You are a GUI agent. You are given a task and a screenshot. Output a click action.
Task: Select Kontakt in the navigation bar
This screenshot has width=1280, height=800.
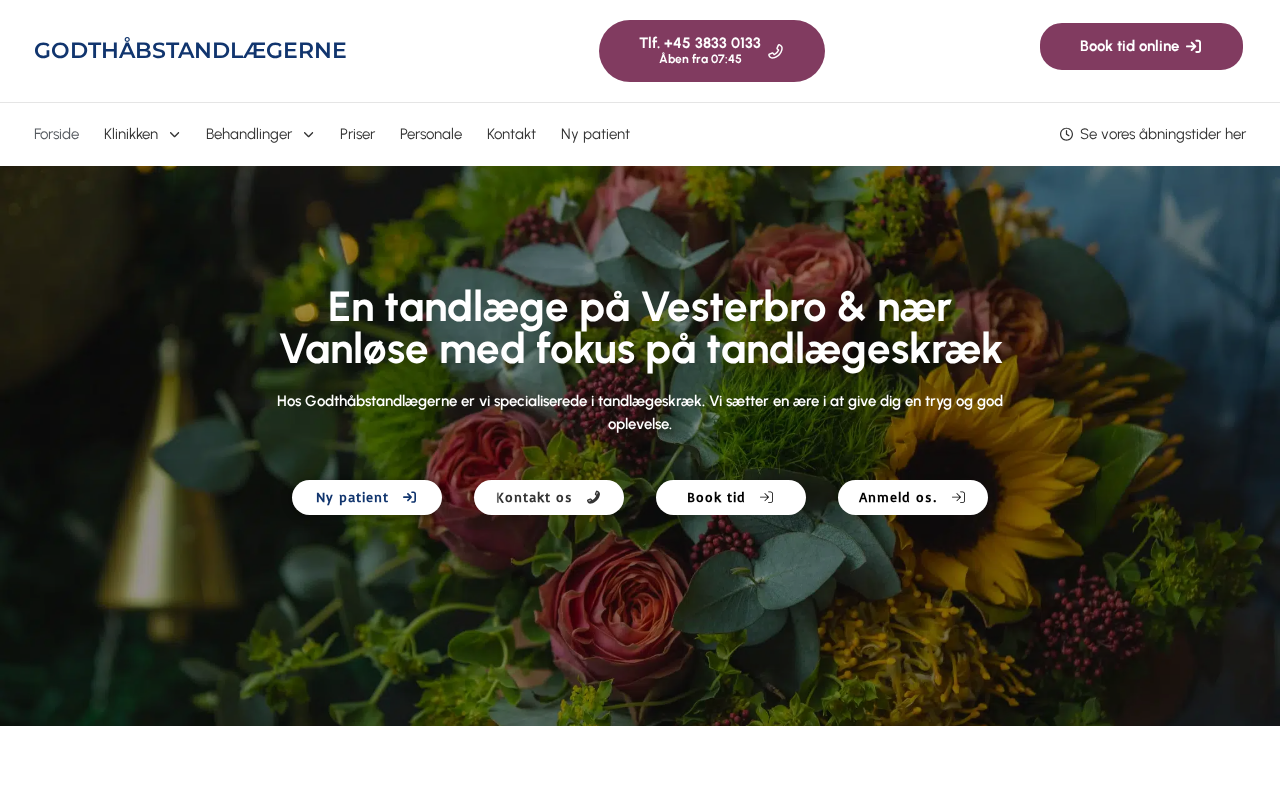pos(511,134)
